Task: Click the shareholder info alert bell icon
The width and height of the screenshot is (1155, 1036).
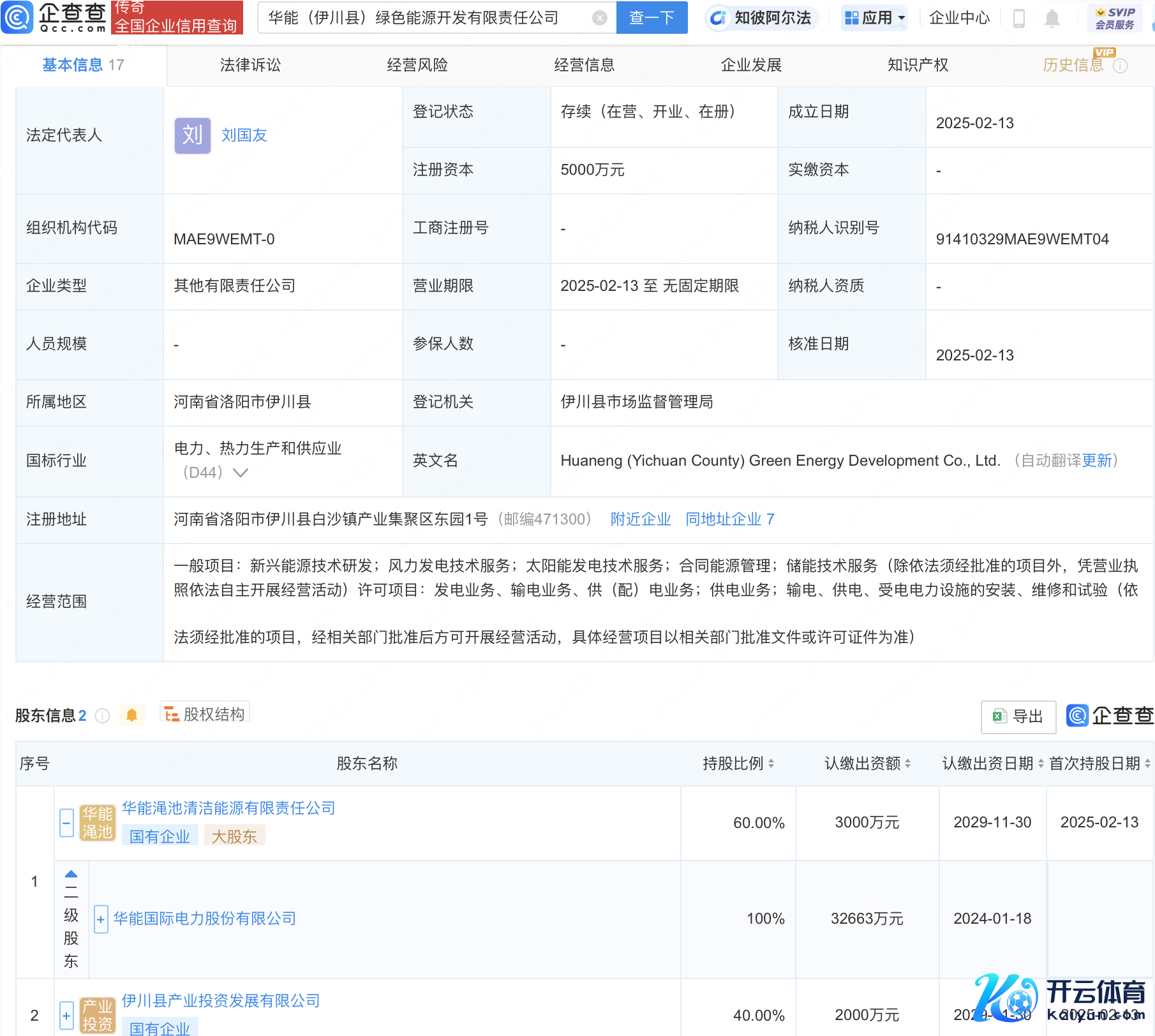Action: 132,715
